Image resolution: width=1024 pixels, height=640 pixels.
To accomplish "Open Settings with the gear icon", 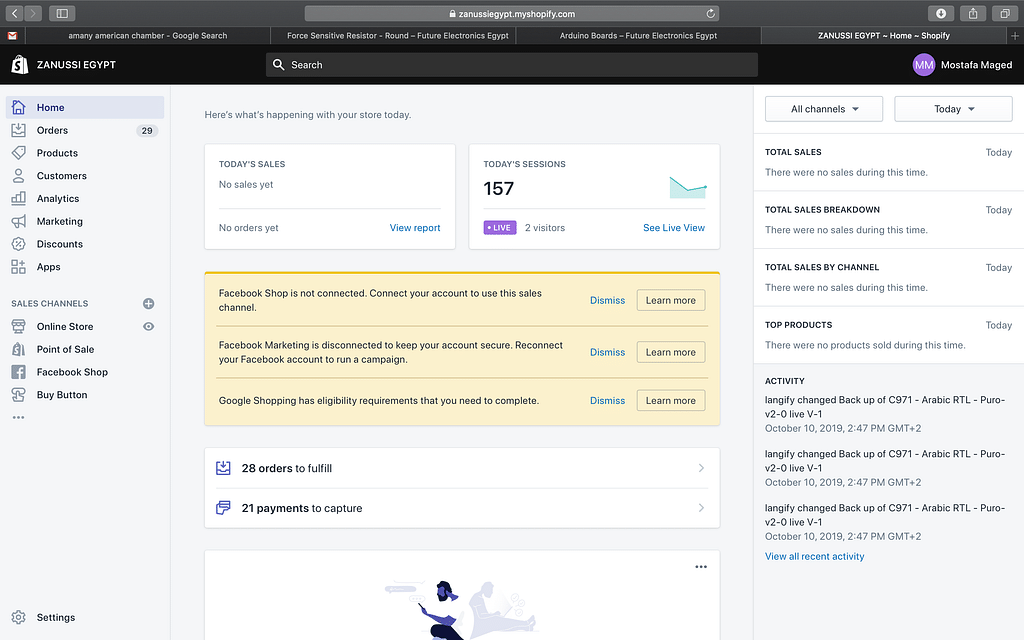I will coord(18,618).
